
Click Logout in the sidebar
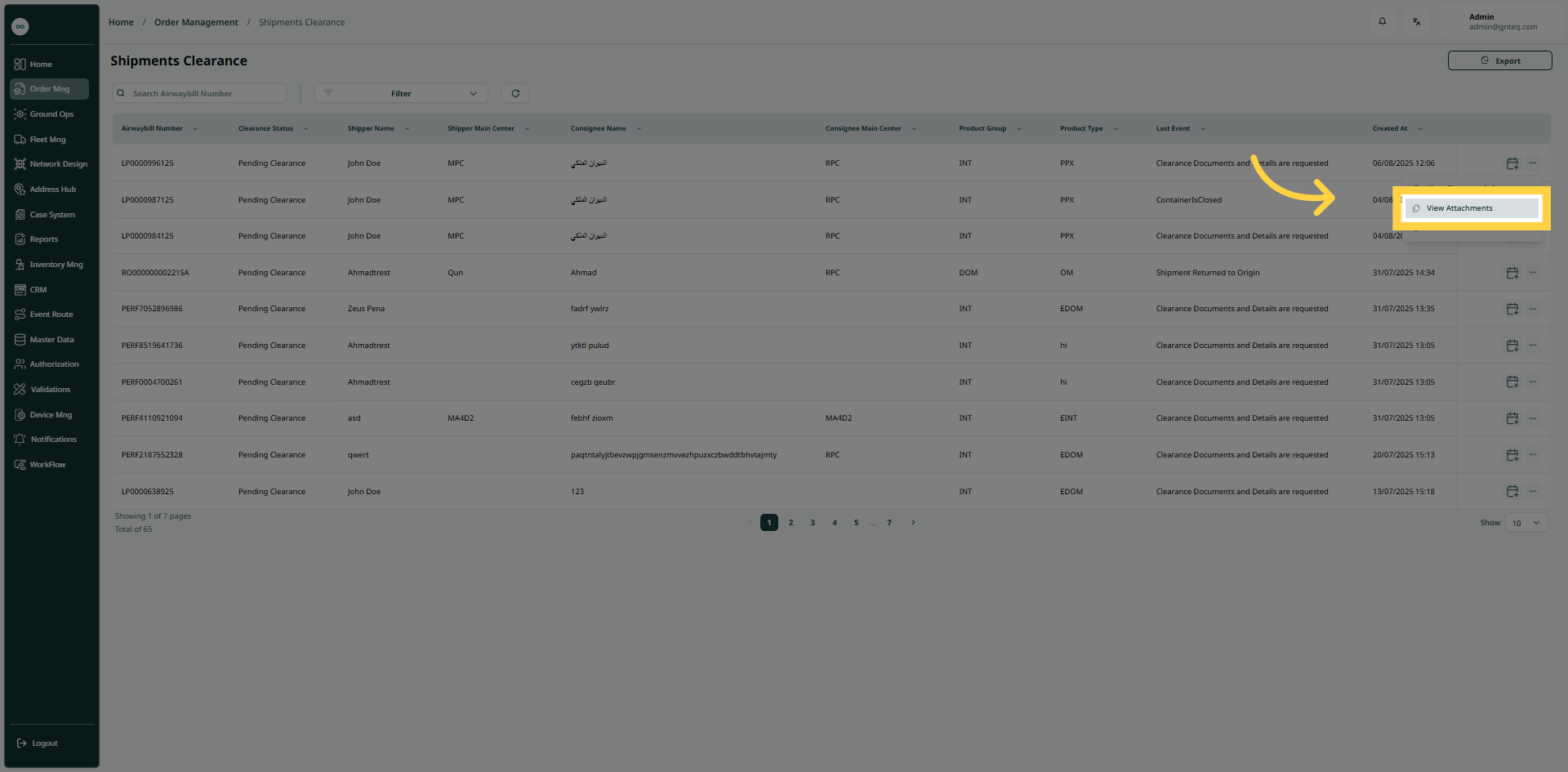pos(38,743)
